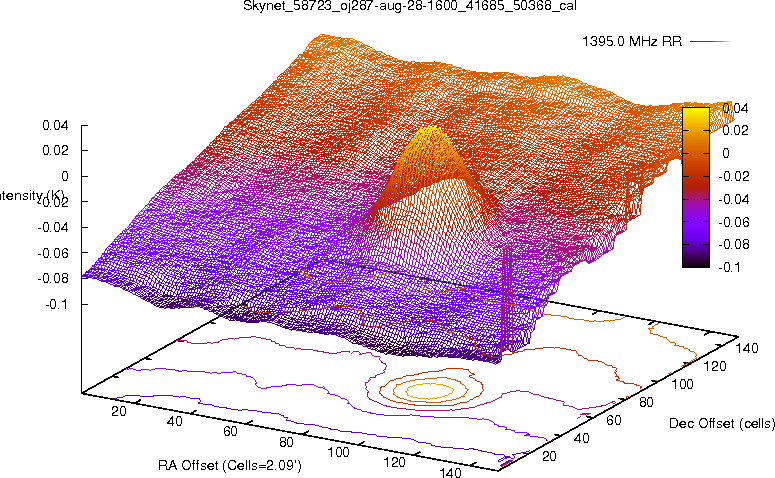Select color bar tick label 0.04
The height and width of the screenshot is (478, 775).
[x=735, y=108]
